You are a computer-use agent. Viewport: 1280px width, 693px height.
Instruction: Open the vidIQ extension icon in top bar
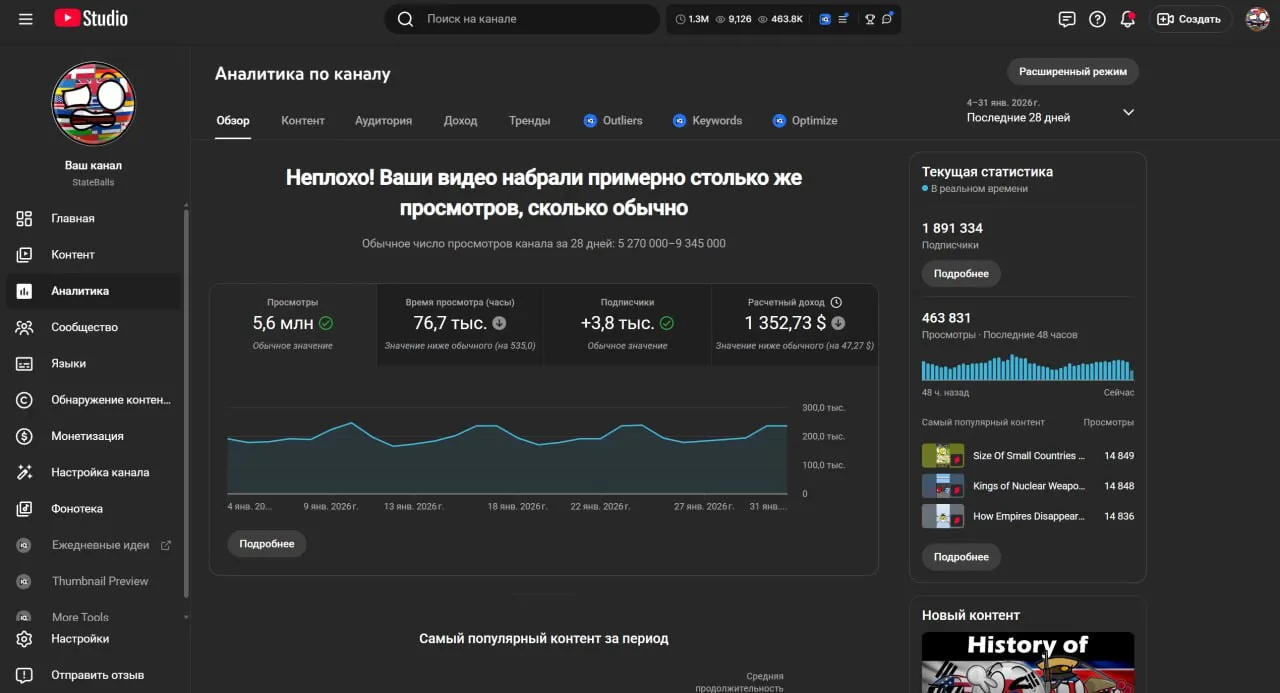coord(825,19)
